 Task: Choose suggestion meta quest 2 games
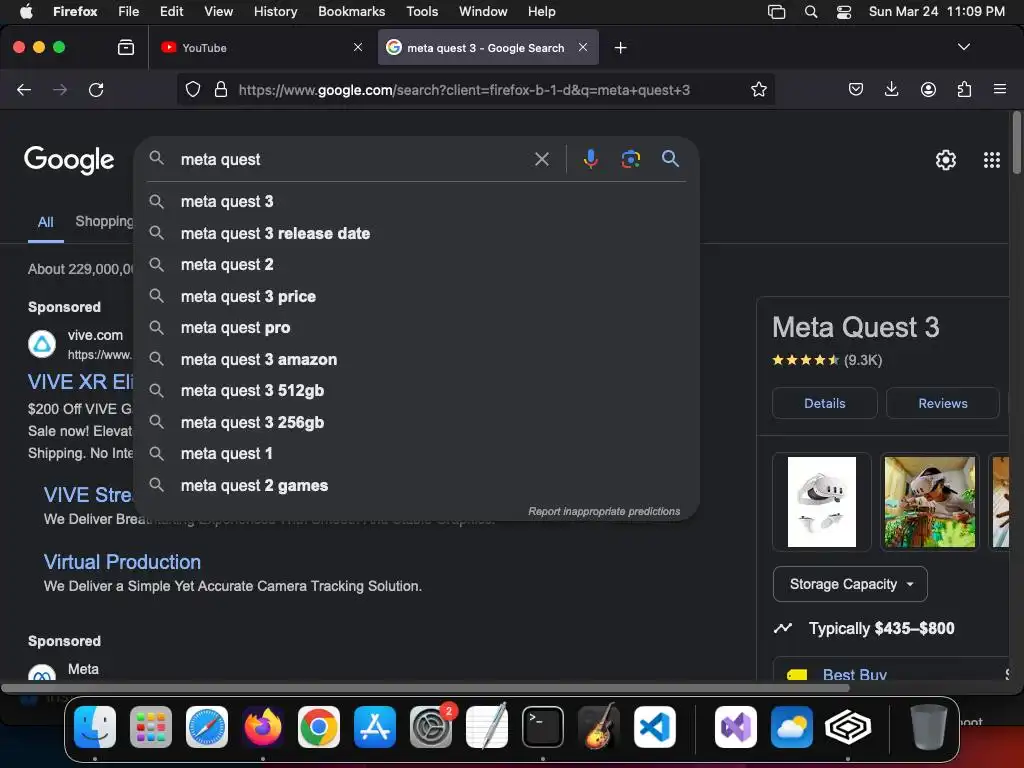click(x=416, y=485)
